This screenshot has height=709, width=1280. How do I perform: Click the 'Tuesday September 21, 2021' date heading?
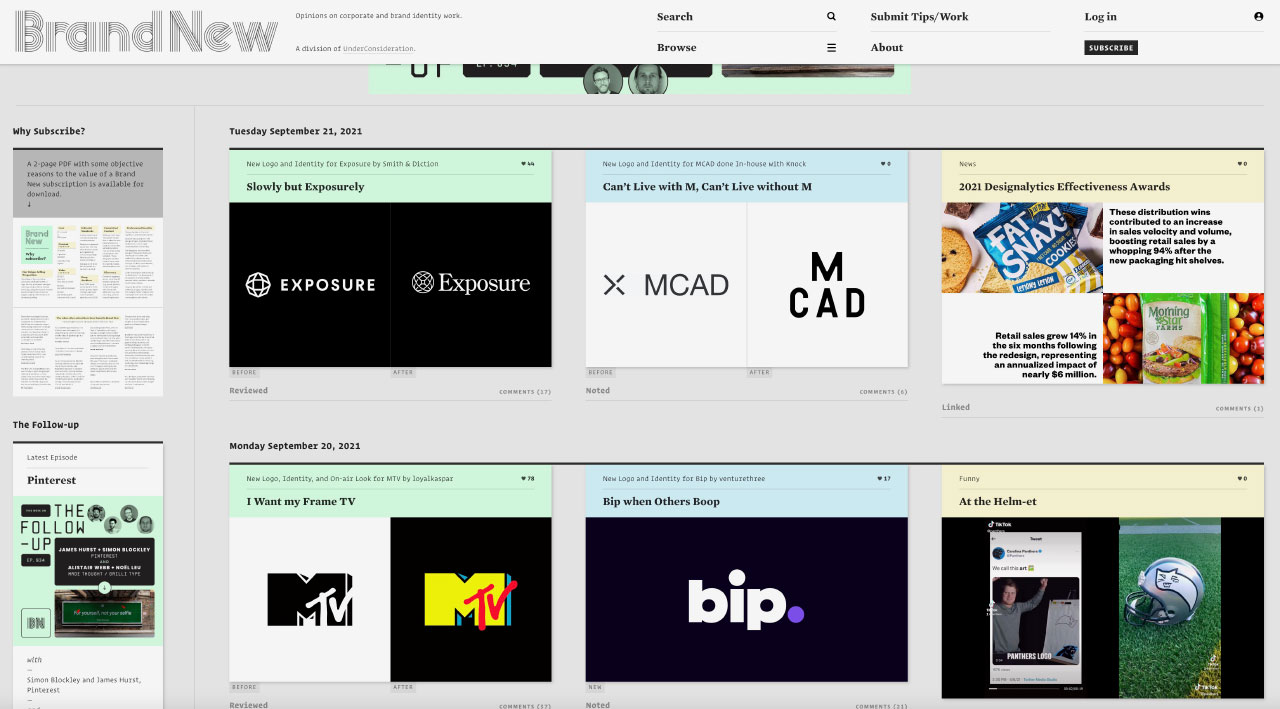[x=296, y=131]
